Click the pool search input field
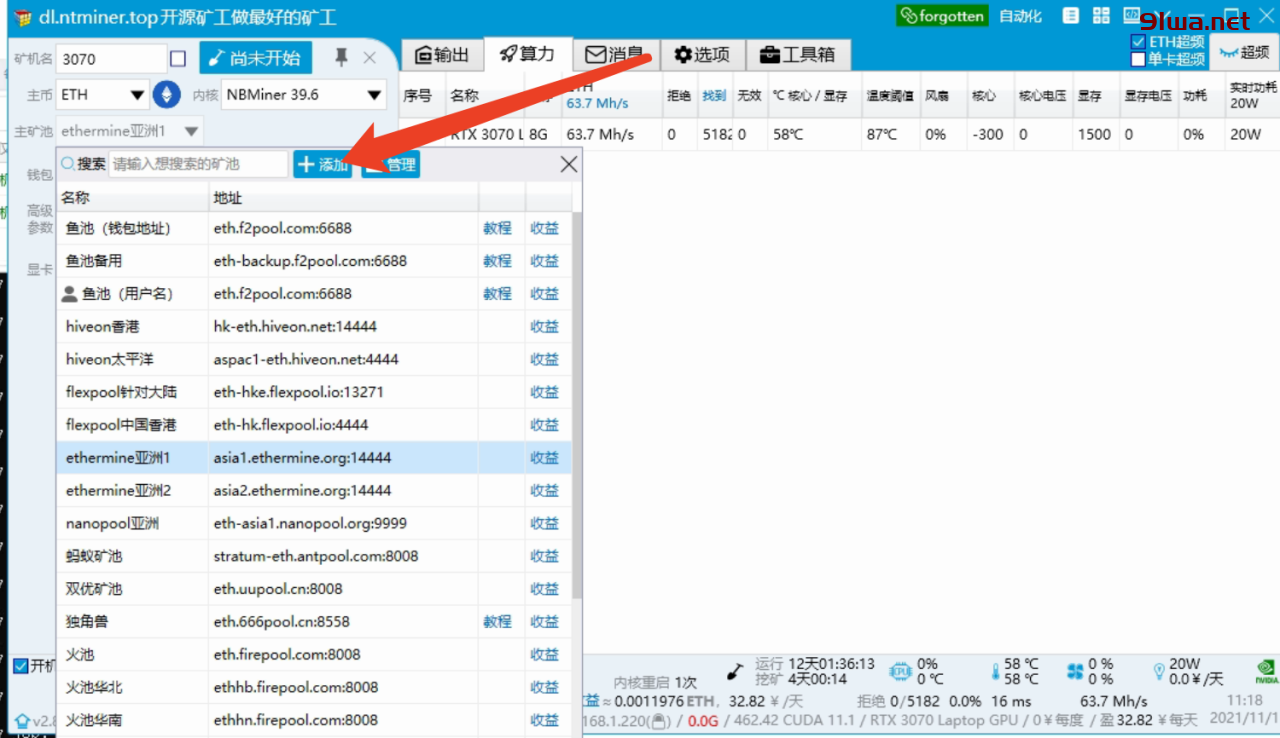1280x738 pixels. 198,164
